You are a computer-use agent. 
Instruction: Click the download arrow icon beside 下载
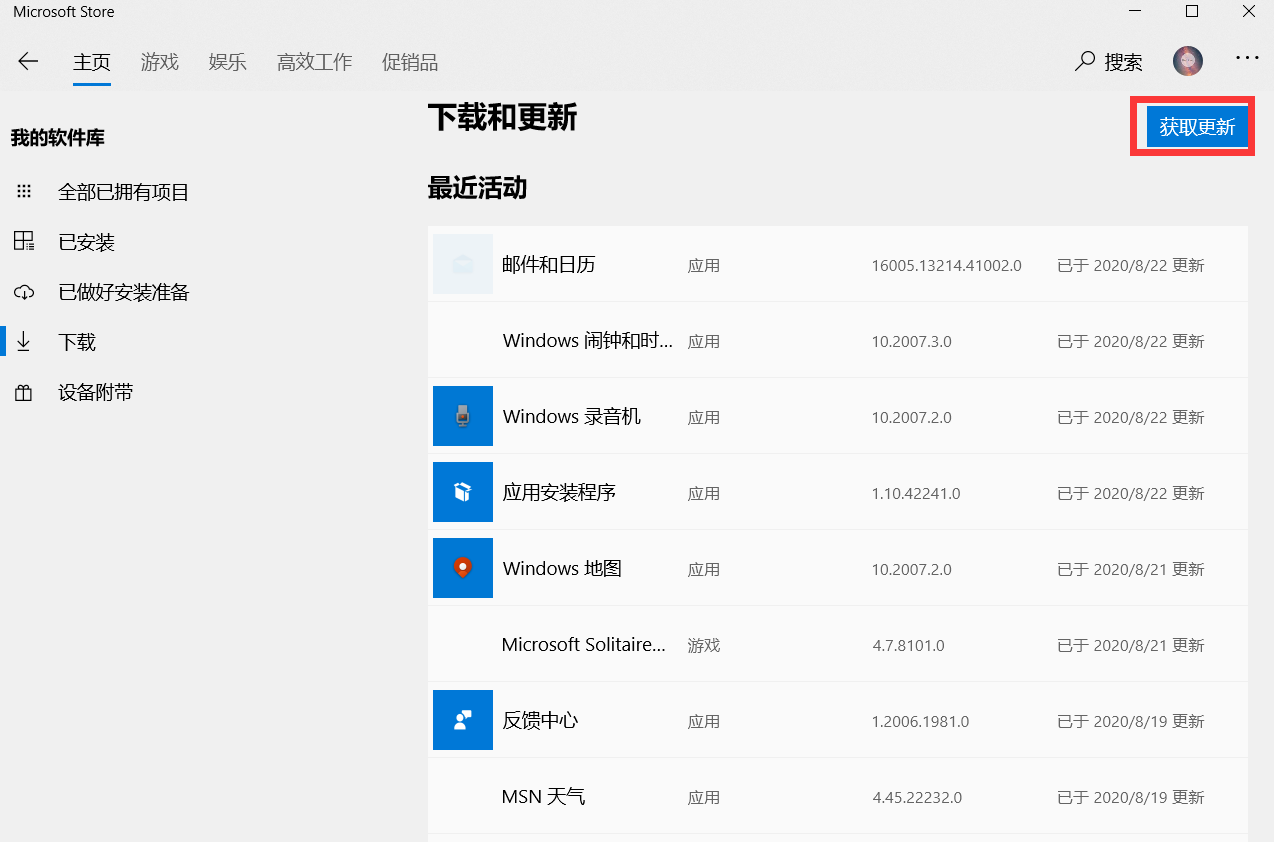click(24, 342)
